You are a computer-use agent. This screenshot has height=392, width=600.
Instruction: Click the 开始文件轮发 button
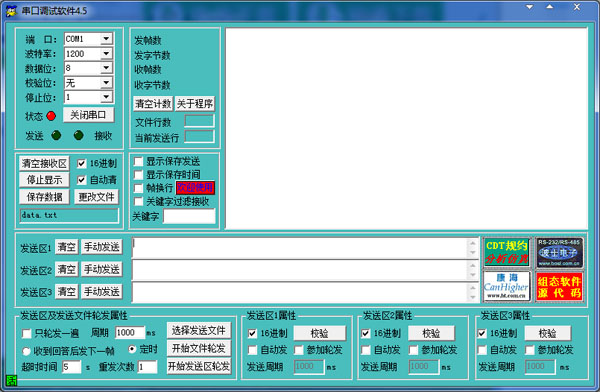click(x=199, y=348)
